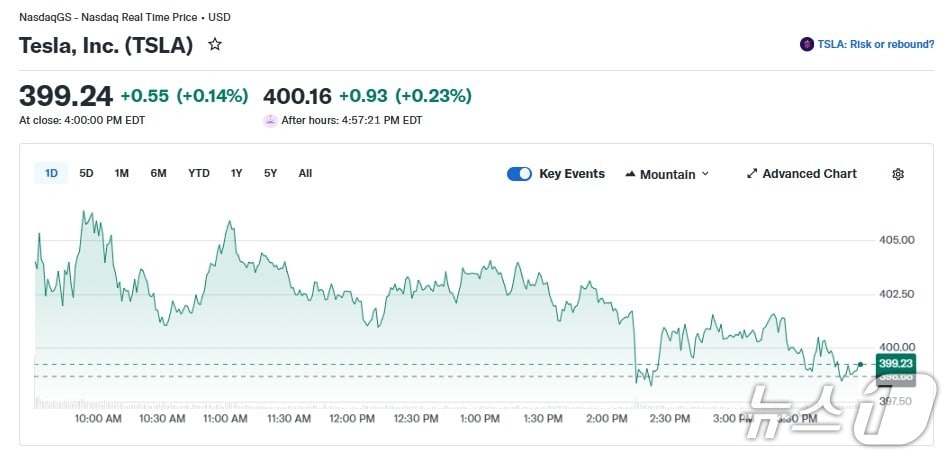Click the Mountain chart type icon
952x460 pixels.
(x=630, y=174)
